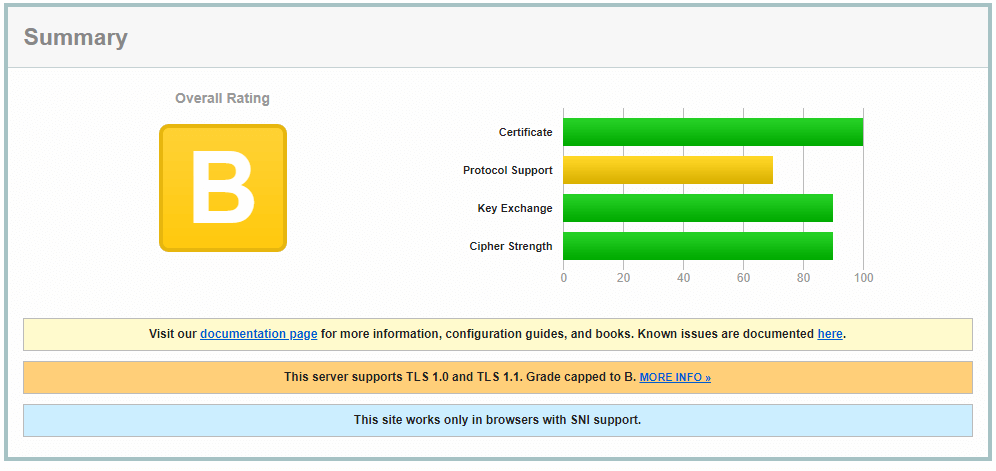Open the documentation page link
This screenshot has width=996, height=471.
[259, 334]
